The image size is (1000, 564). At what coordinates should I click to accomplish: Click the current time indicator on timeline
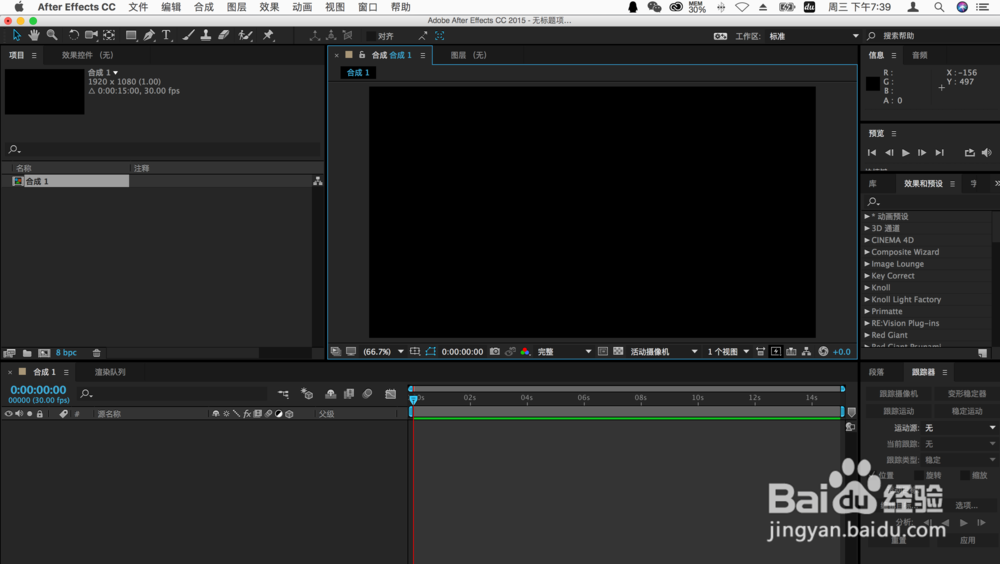point(413,399)
